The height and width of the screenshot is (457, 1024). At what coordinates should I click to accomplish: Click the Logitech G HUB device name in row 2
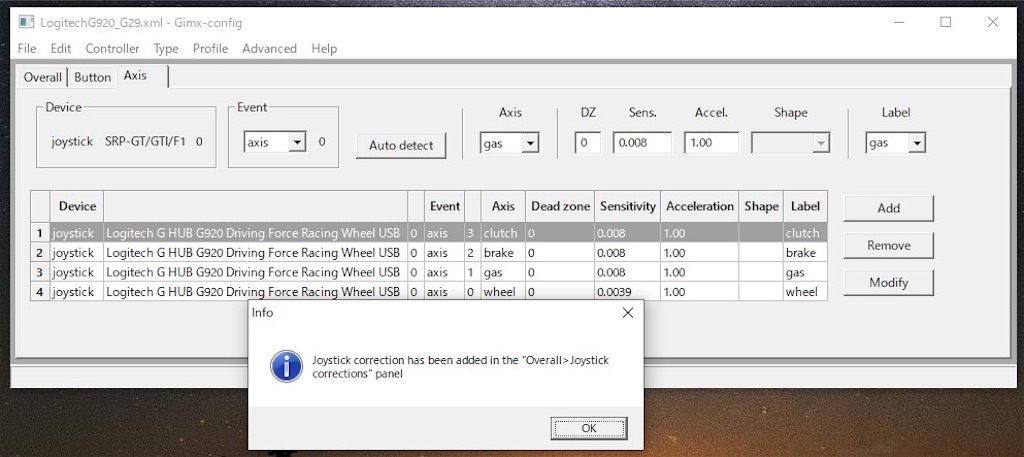255,253
